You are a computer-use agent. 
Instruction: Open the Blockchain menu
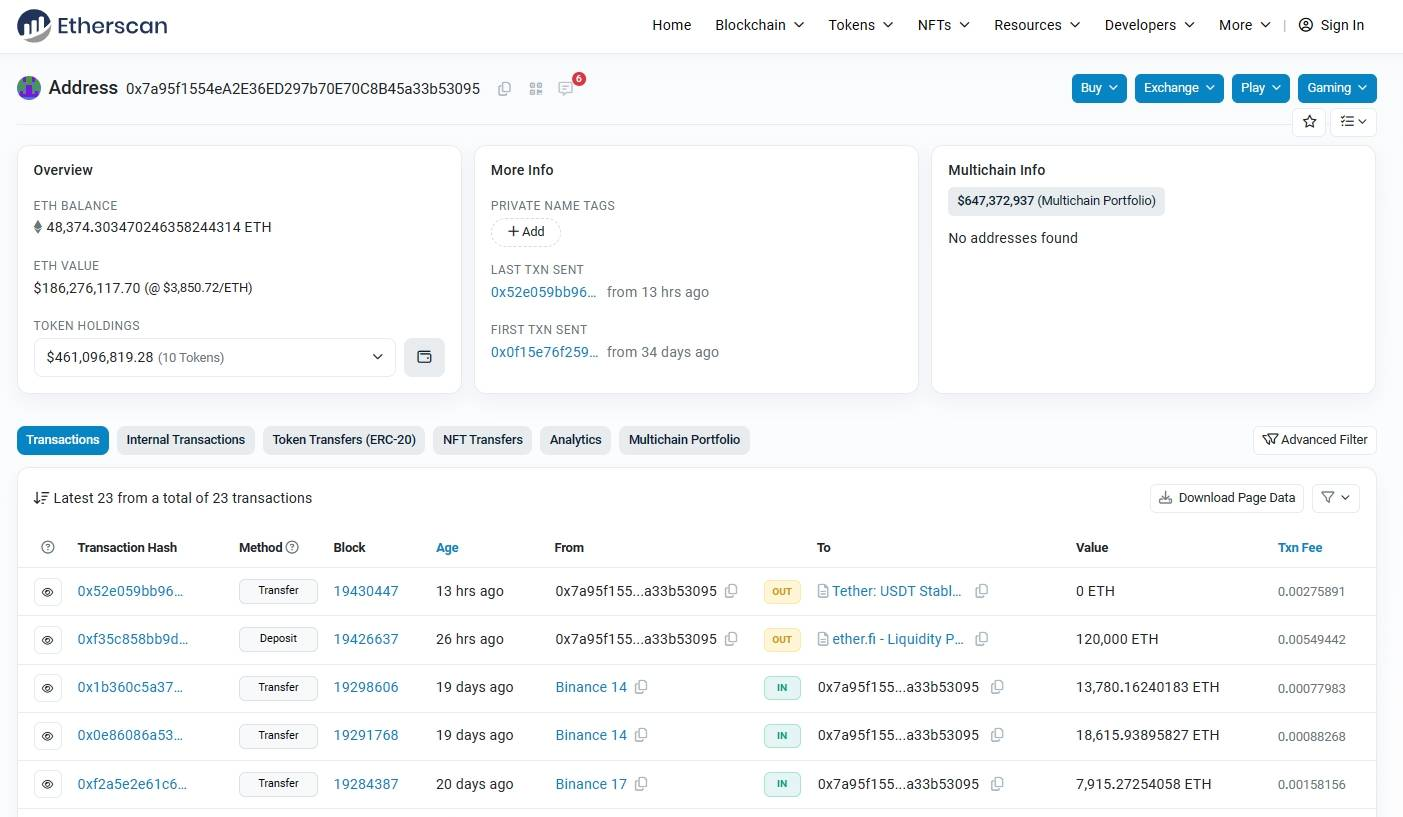tap(759, 25)
